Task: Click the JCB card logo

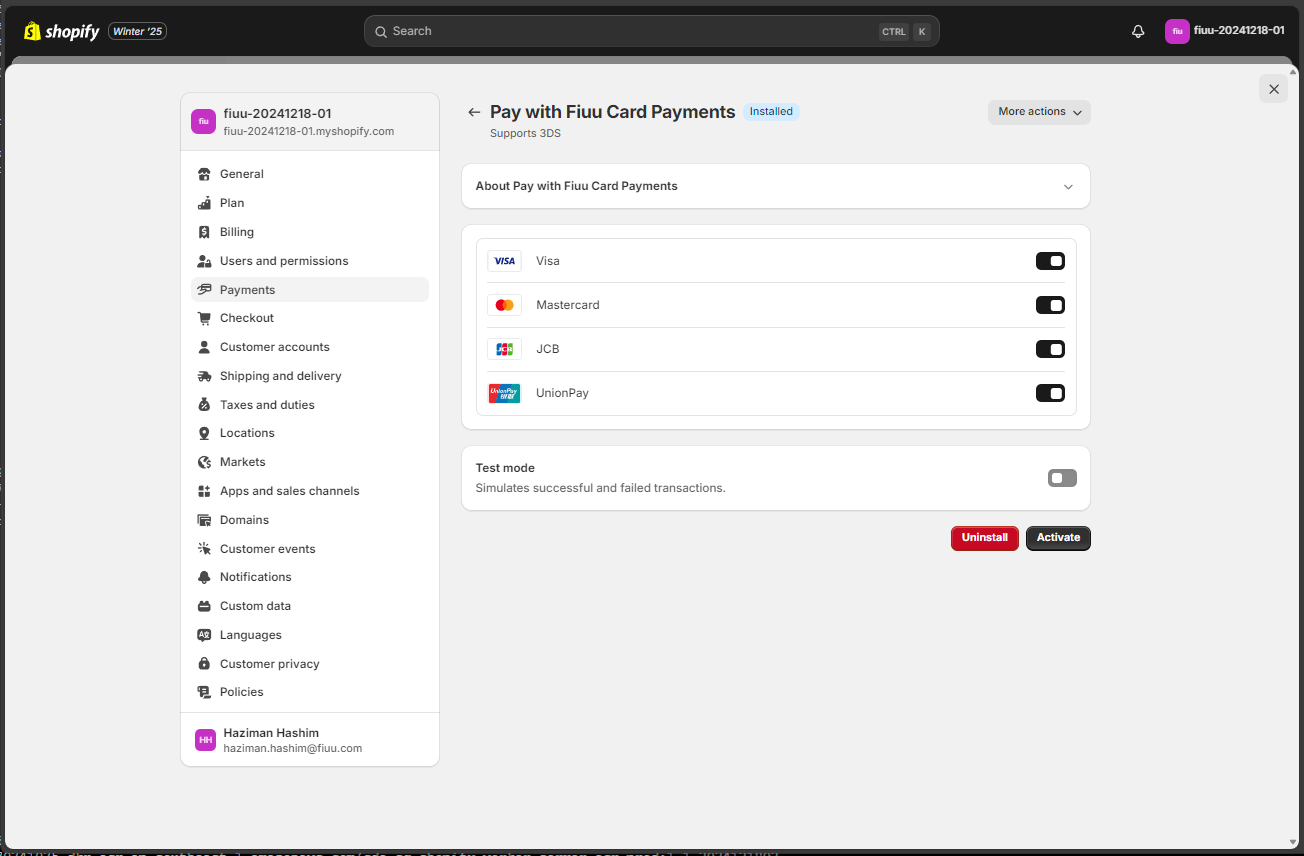Action: click(x=504, y=349)
